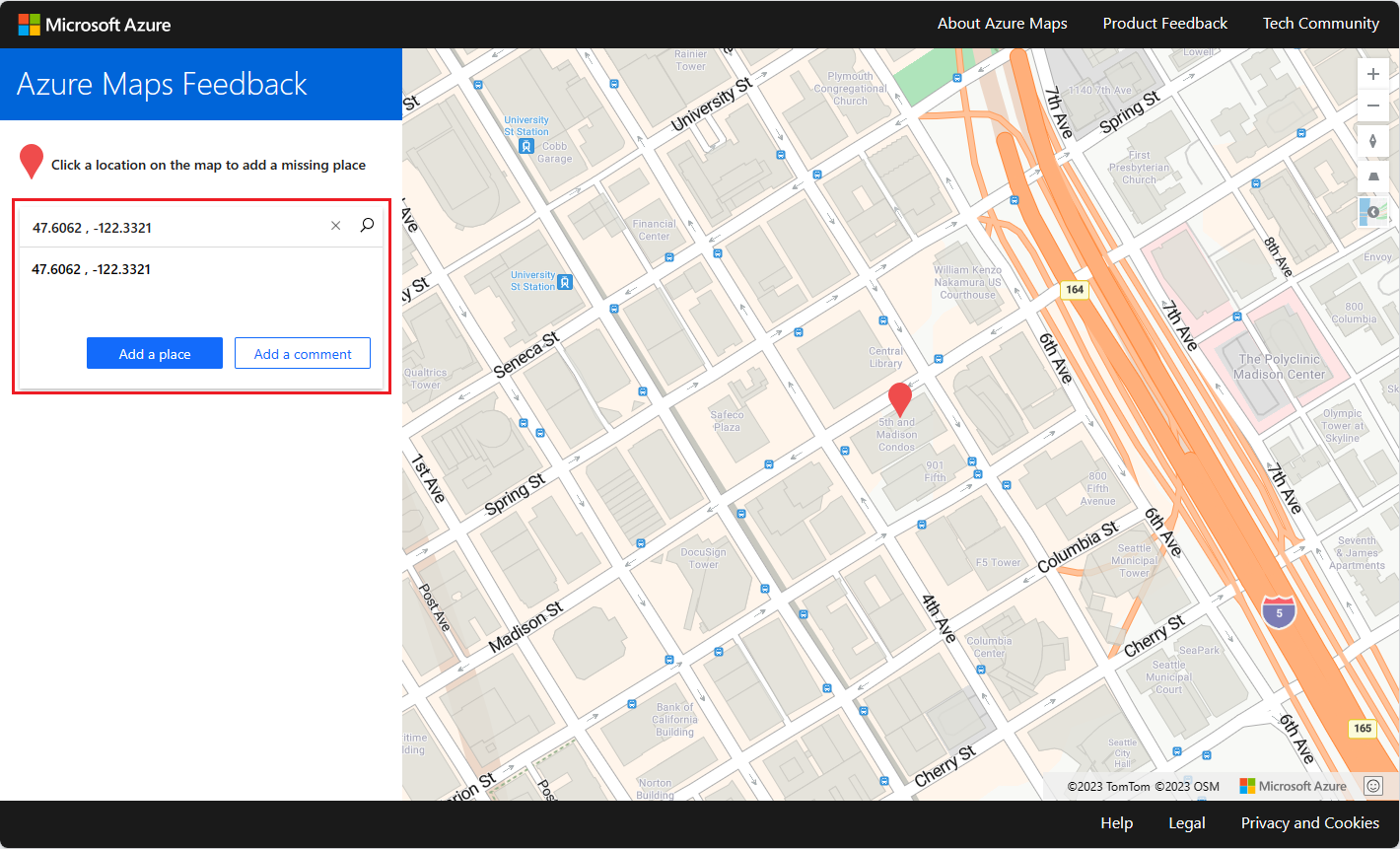Image resolution: width=1400 pixels, height=849 pixels.
Task: Click the F5 Tower label
Action: (998, 563)
